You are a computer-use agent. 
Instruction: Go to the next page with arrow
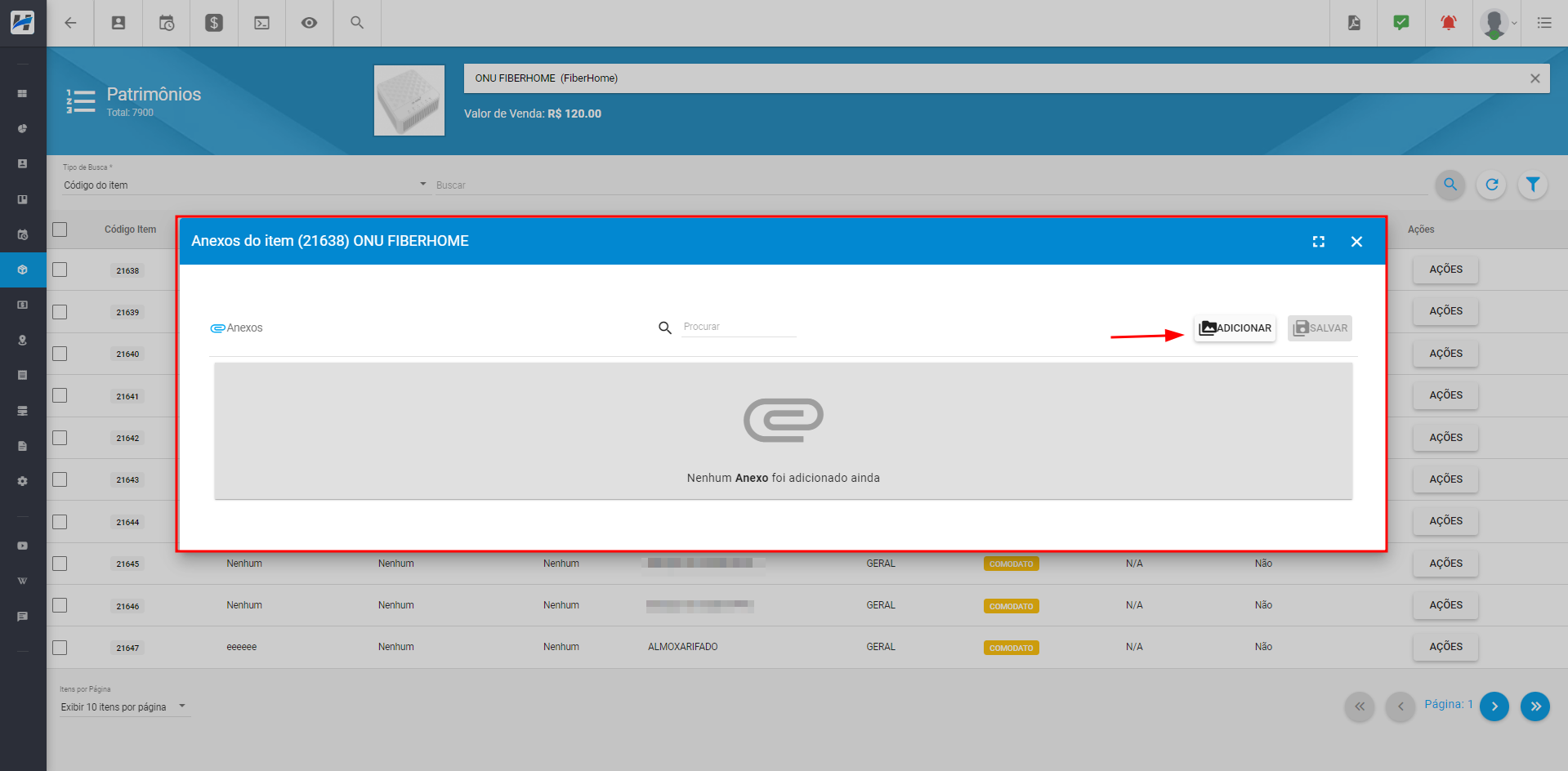[1494, 706]
